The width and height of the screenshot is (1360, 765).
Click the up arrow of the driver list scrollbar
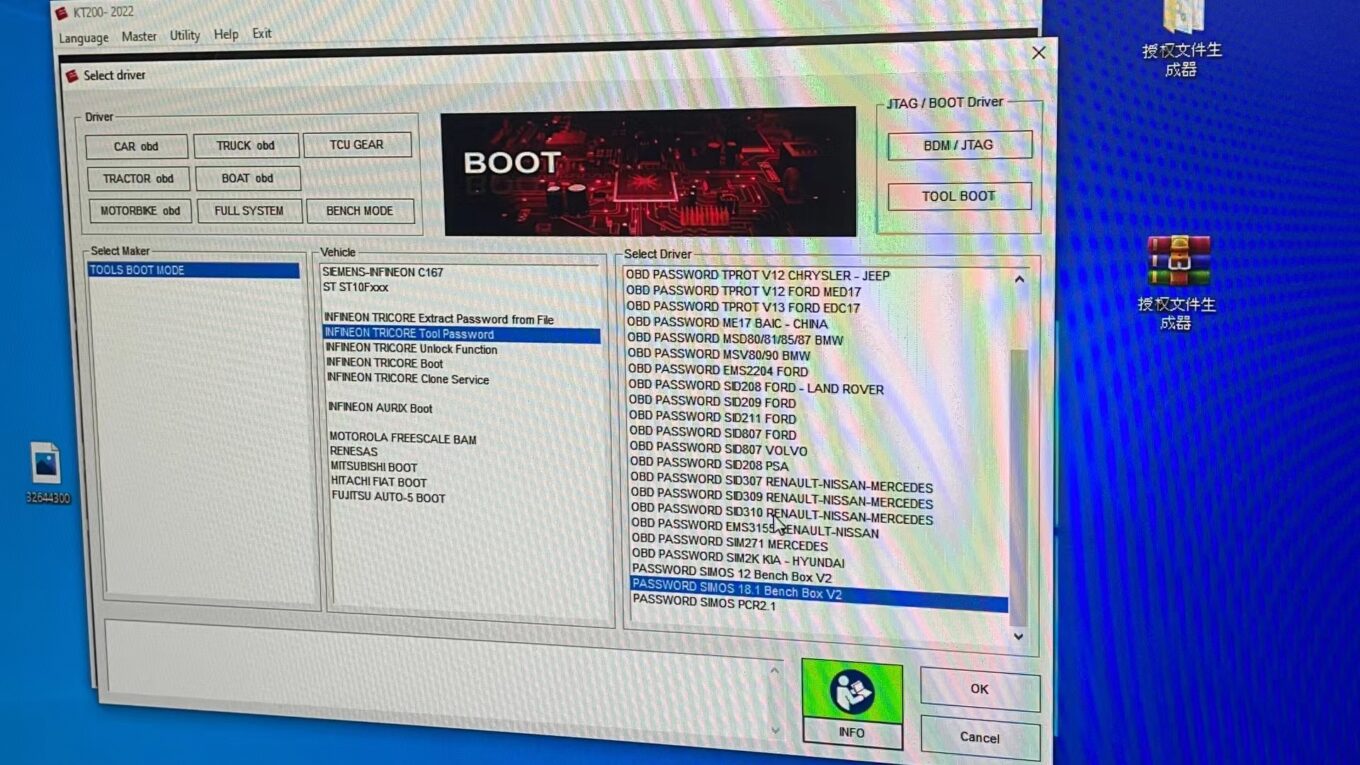(1018, 279)
